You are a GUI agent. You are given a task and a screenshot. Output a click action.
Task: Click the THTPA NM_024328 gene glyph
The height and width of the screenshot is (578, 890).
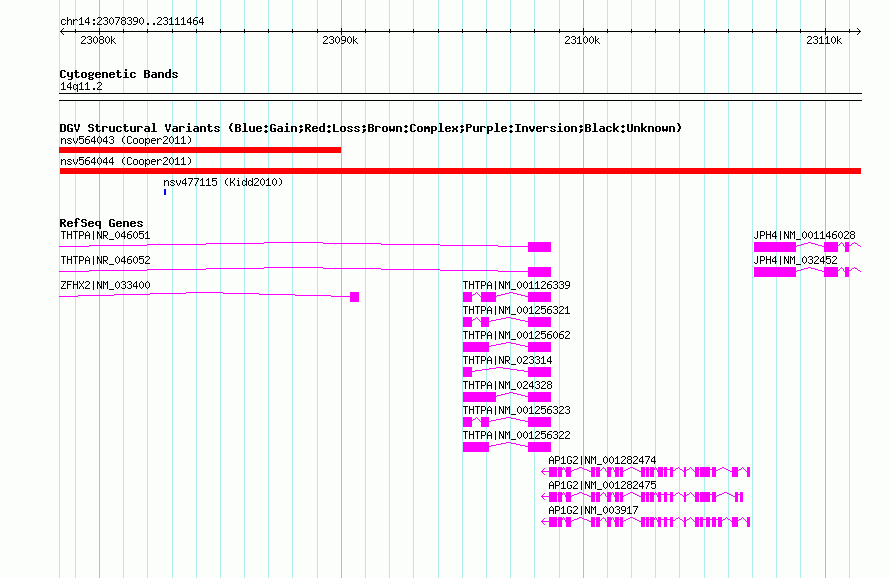click(x=507, y=397)
